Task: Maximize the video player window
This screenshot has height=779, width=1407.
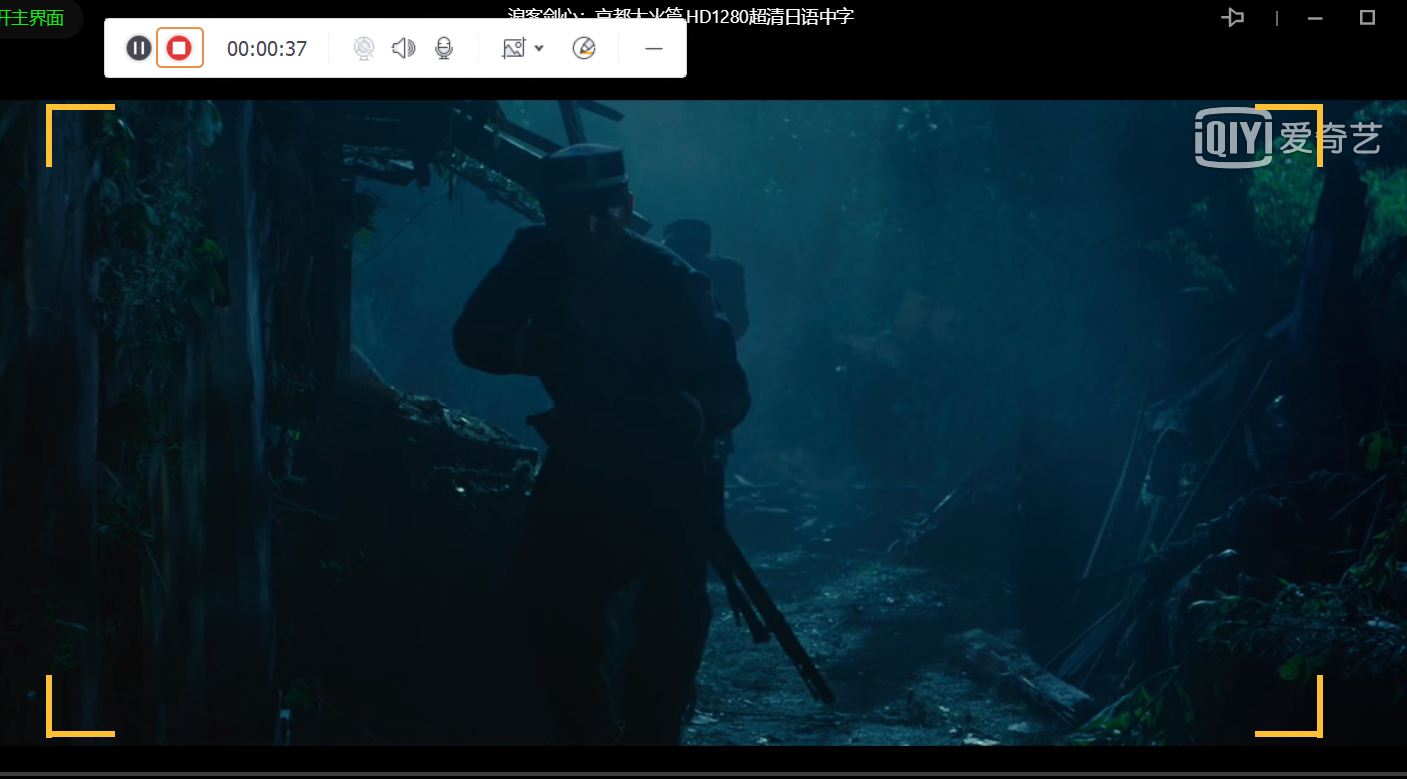Action: coord(1367,17)
